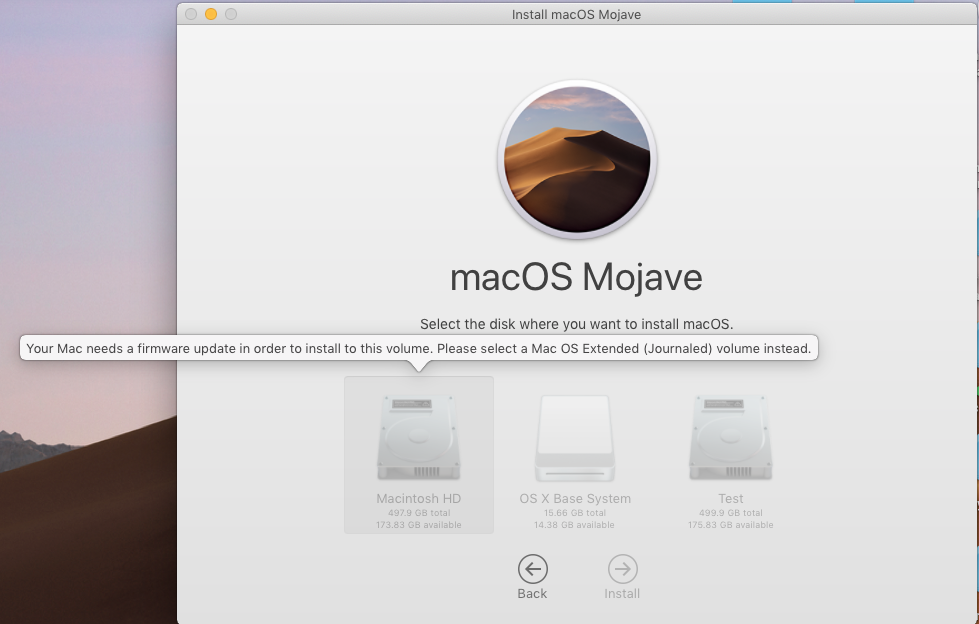Image resolution: width=979 pixels, height=624 pixels.
Task: Click the large "macOS Mojave" heading
Action: coord(576,277)
